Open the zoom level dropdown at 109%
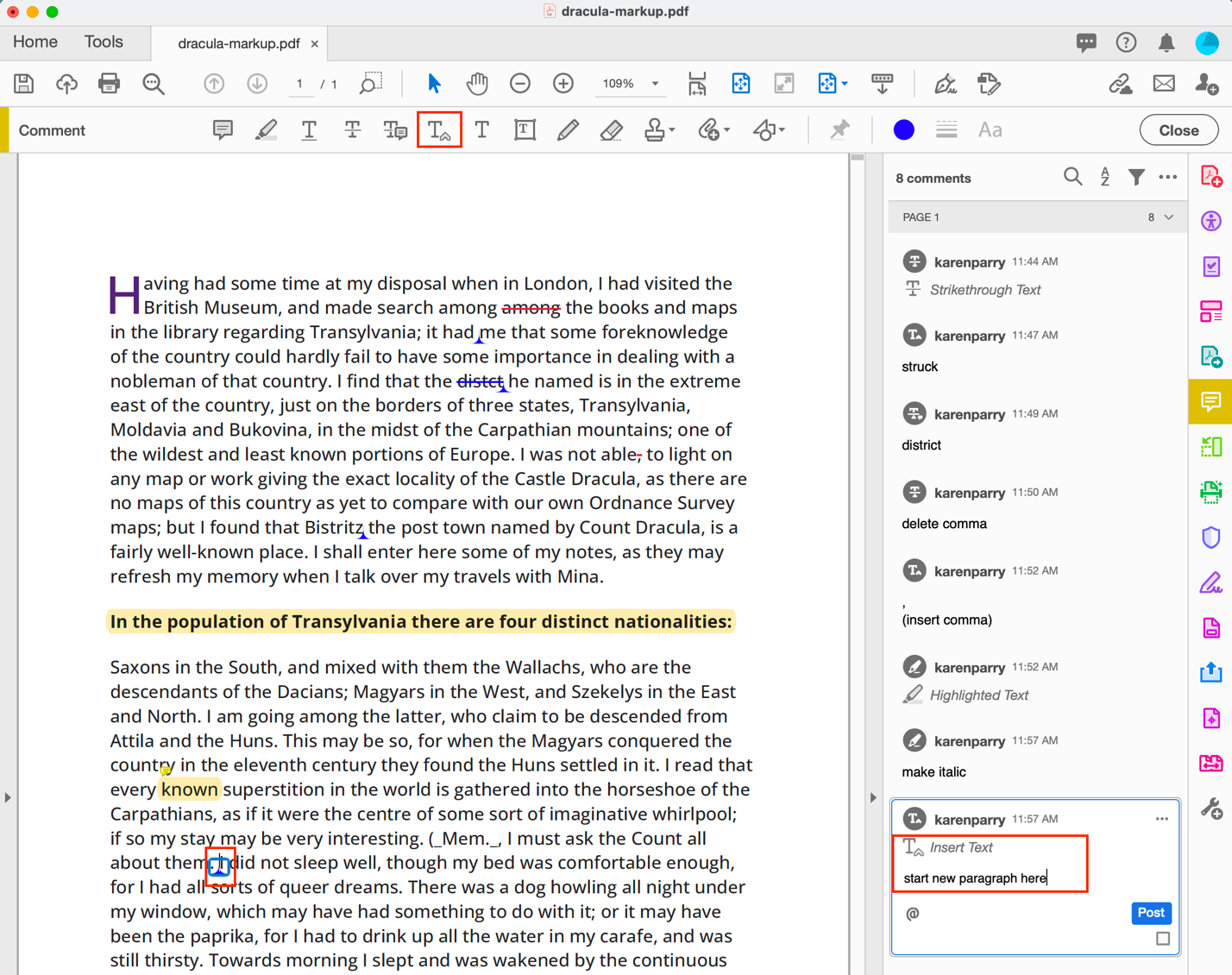The width and height of the screenshot is (1232, 975). point(655,84)
